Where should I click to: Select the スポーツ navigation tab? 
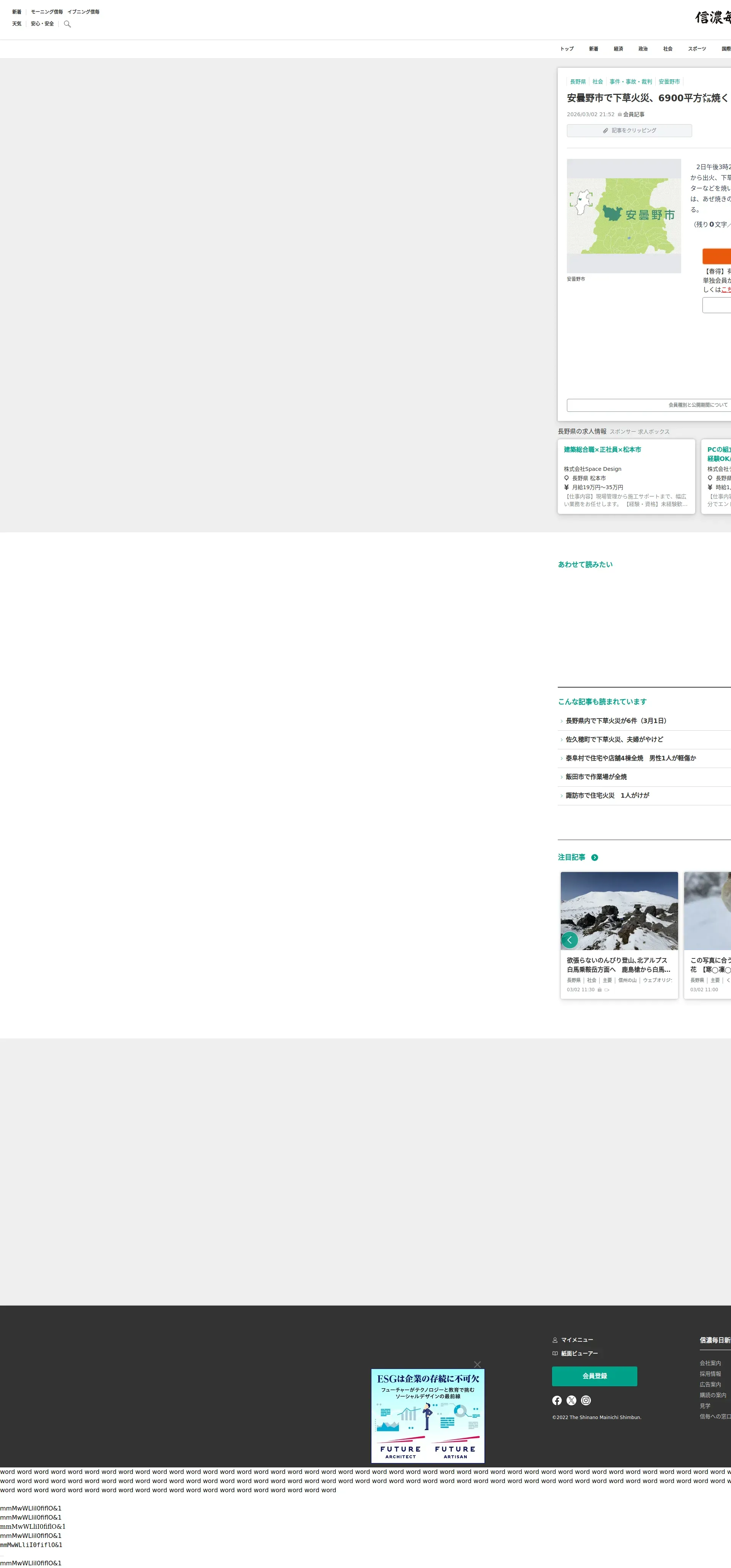(696, 49)
